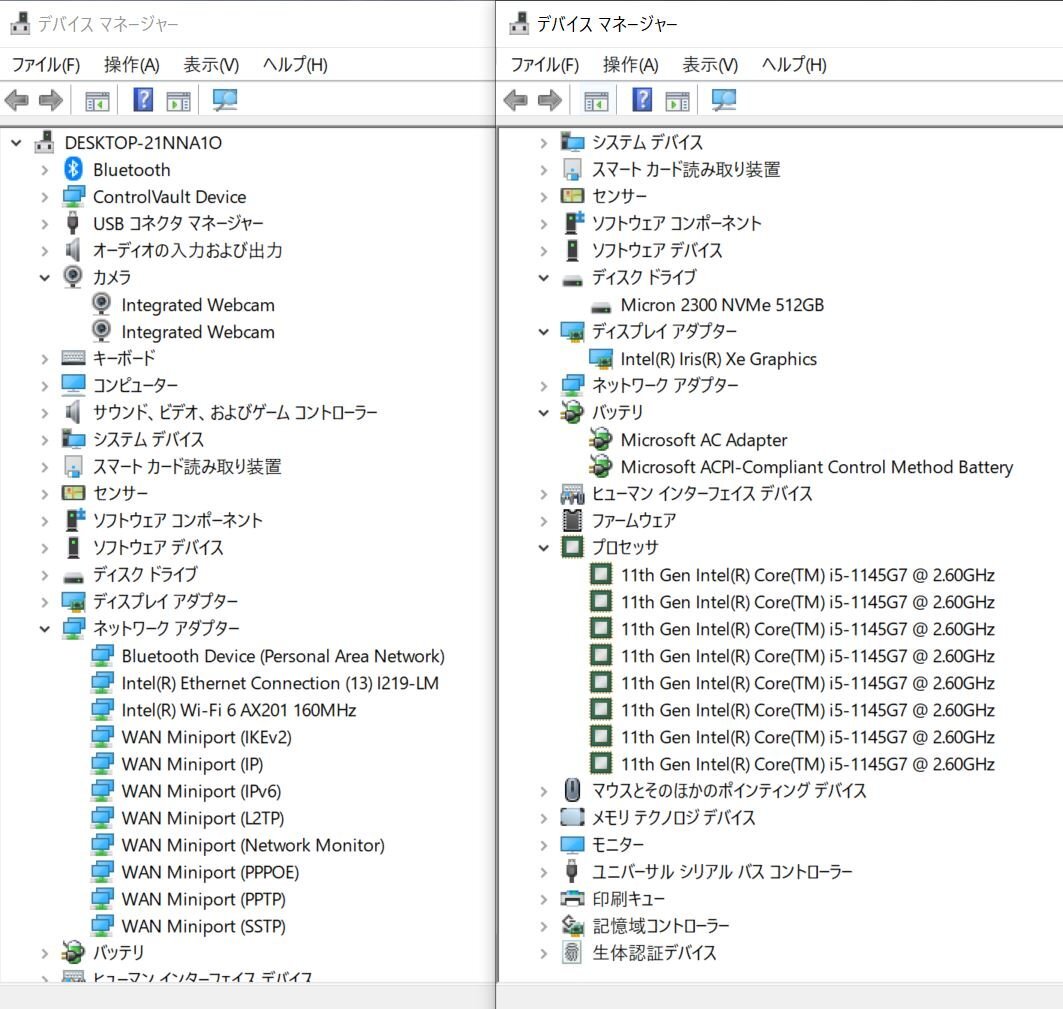Collapse バッテリ category in right window

(544, 412)
